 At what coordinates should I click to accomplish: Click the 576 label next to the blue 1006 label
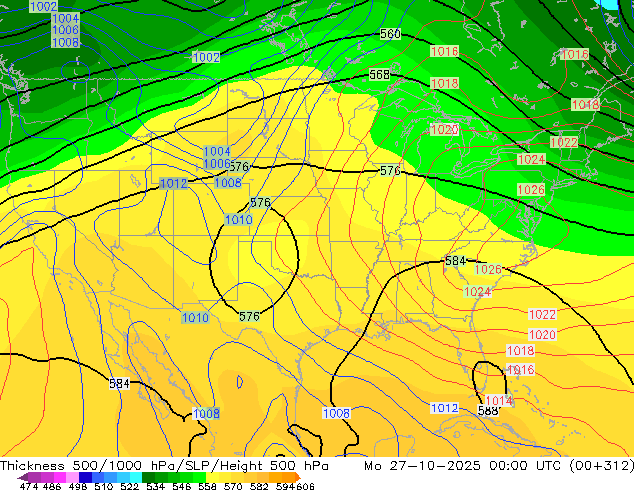pos(240,166)
